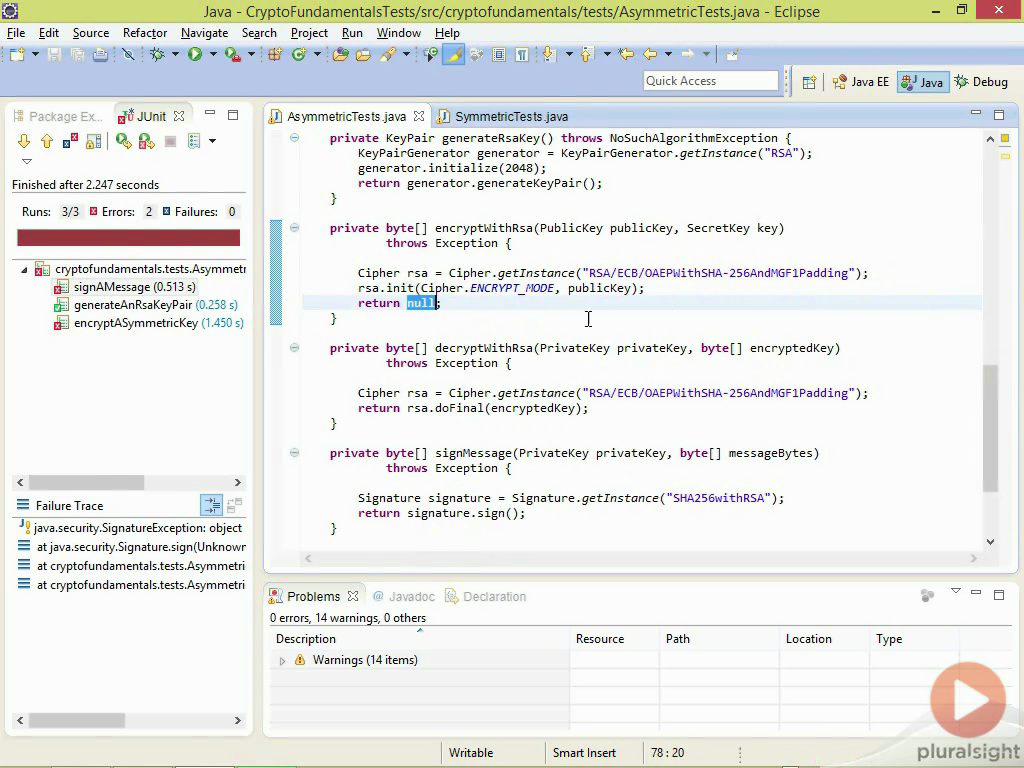The height and width of the screenshot is (768, 1024).
Task: Open the Window menu
Action: coord(398,33)
